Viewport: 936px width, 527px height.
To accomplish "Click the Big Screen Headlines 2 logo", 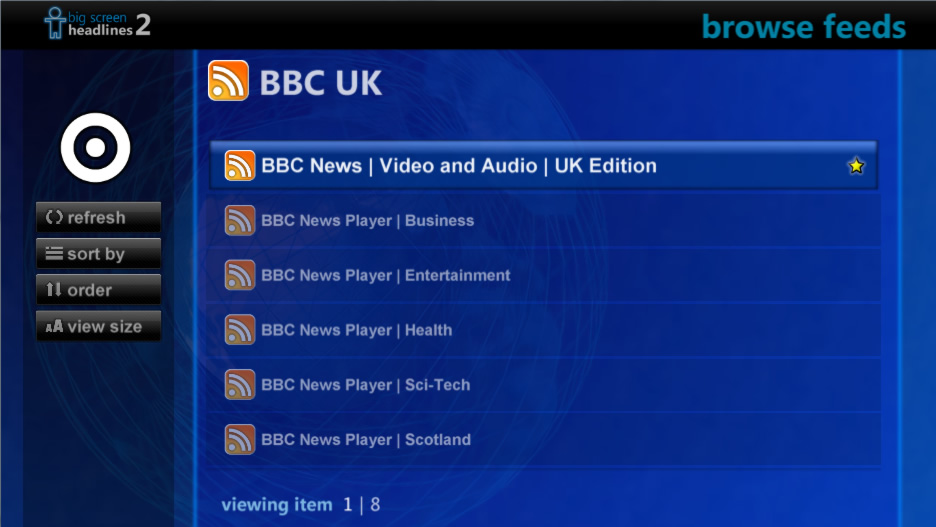I will coord(98,24).
